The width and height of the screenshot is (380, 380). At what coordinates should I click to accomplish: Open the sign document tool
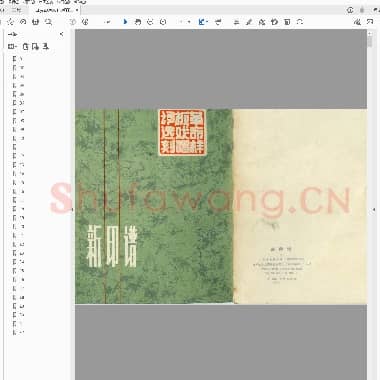tap(262, 22)
